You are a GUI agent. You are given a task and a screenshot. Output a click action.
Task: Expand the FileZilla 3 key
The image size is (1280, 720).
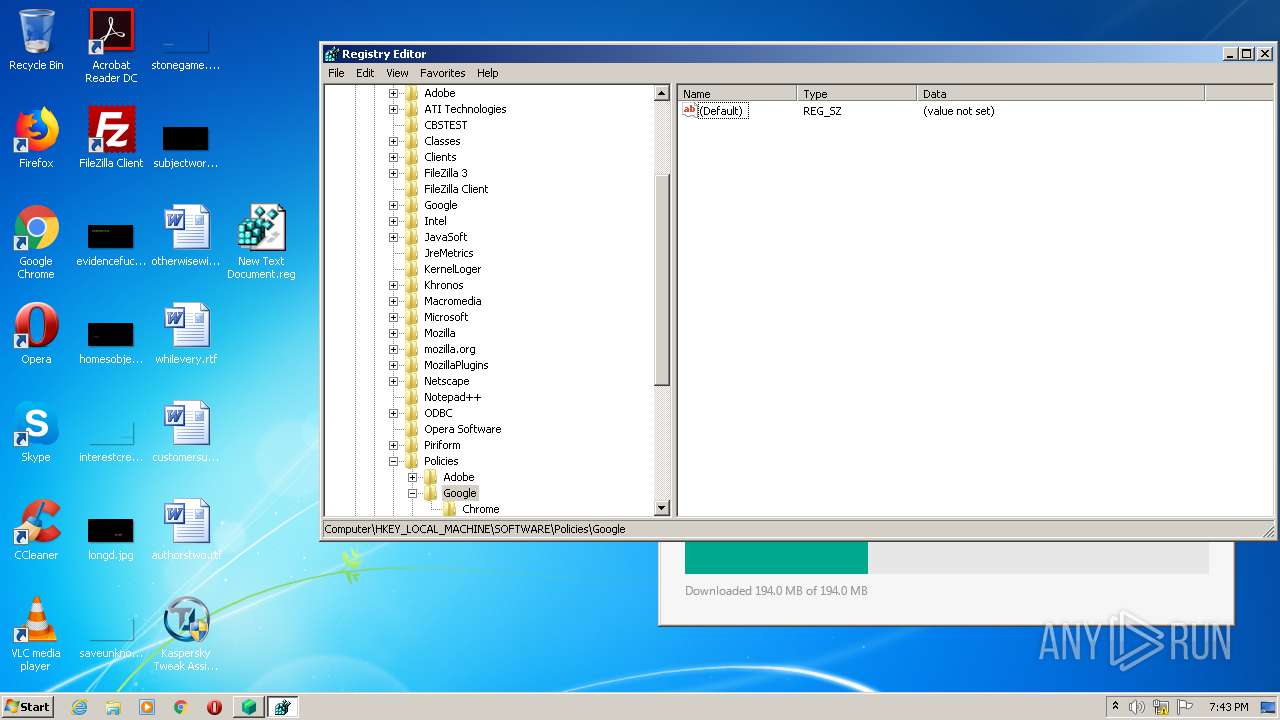[393, 173]
